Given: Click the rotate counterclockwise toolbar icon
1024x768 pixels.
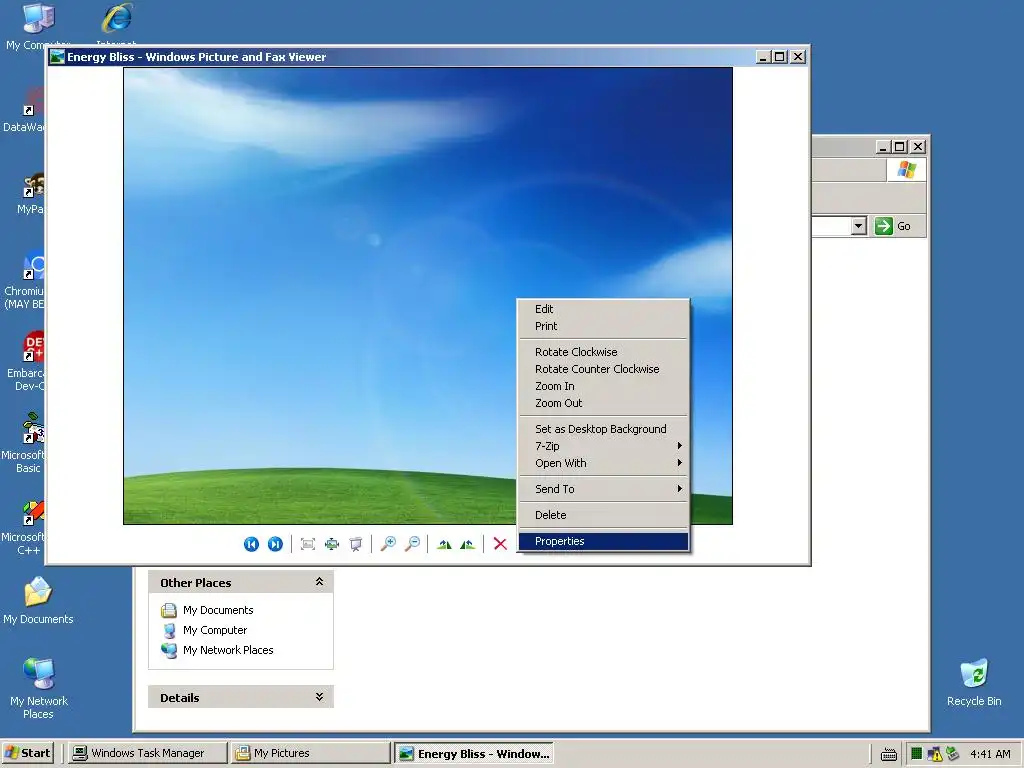Looking at the screenshot, I should click(468, 544).
